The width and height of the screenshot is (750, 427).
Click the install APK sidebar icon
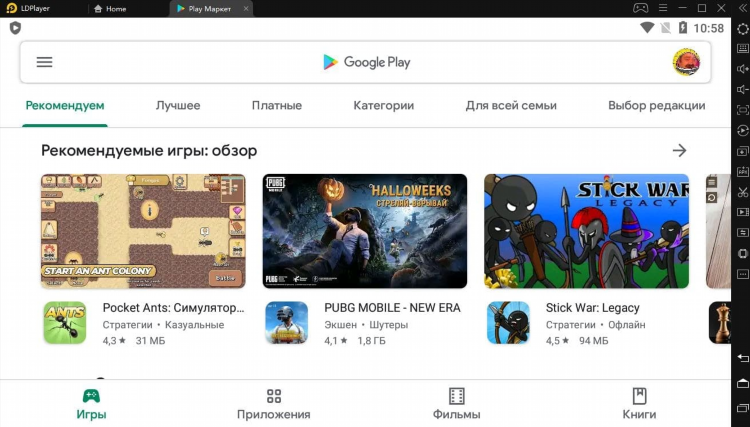coord(743,172)
